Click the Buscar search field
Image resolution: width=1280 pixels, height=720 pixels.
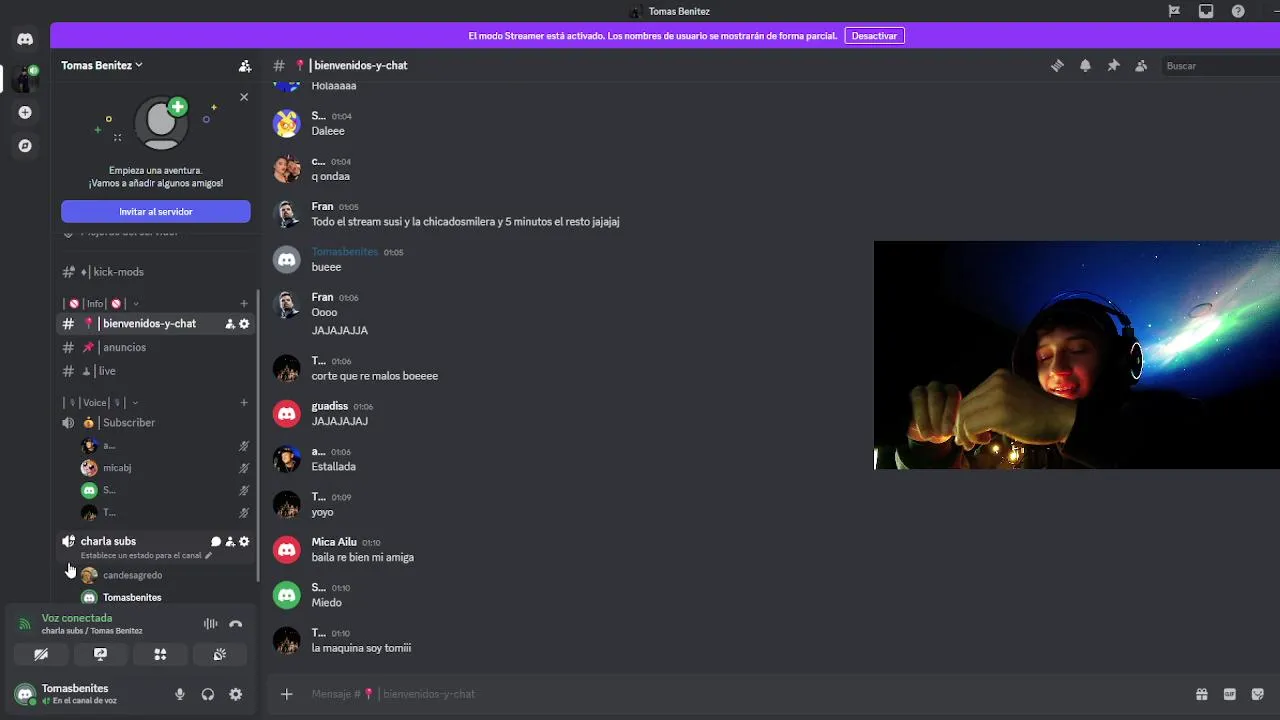pos(1222,66)
